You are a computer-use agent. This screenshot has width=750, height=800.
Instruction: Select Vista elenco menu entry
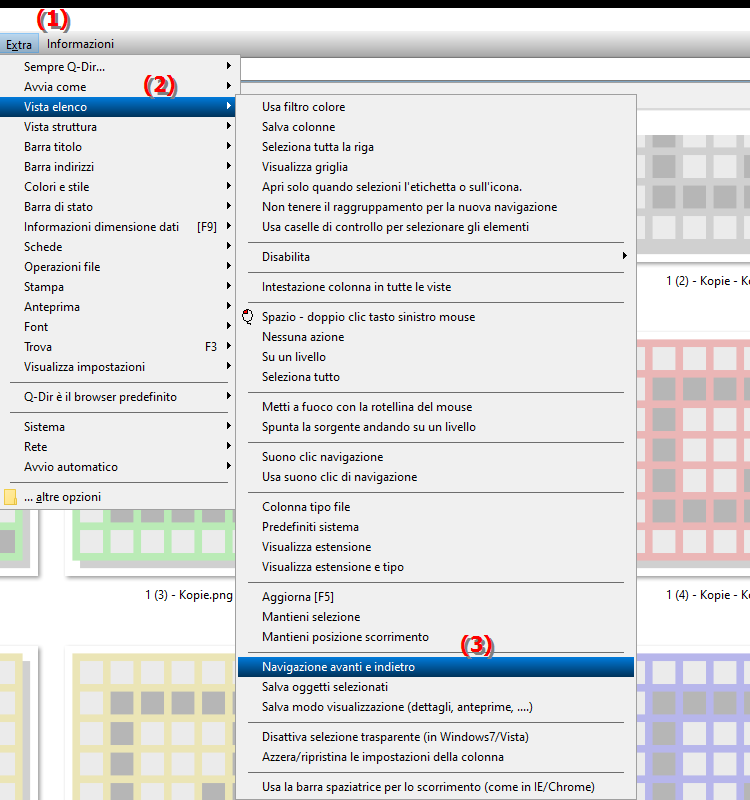(x=117, y=107)
